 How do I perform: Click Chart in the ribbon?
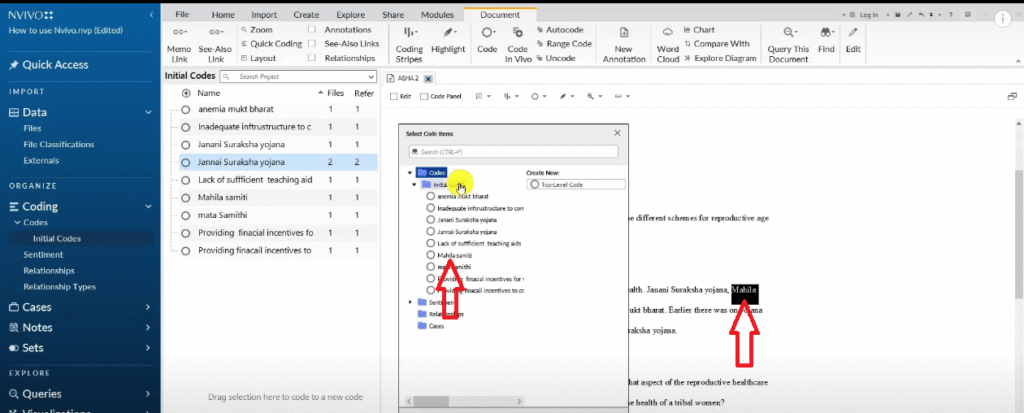click(x=699, y=30)
